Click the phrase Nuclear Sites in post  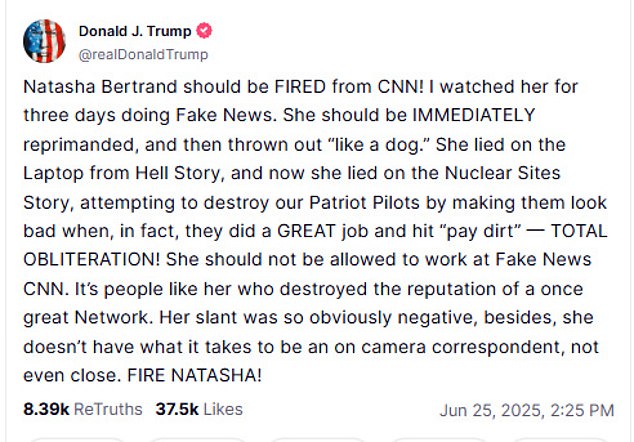503,173
